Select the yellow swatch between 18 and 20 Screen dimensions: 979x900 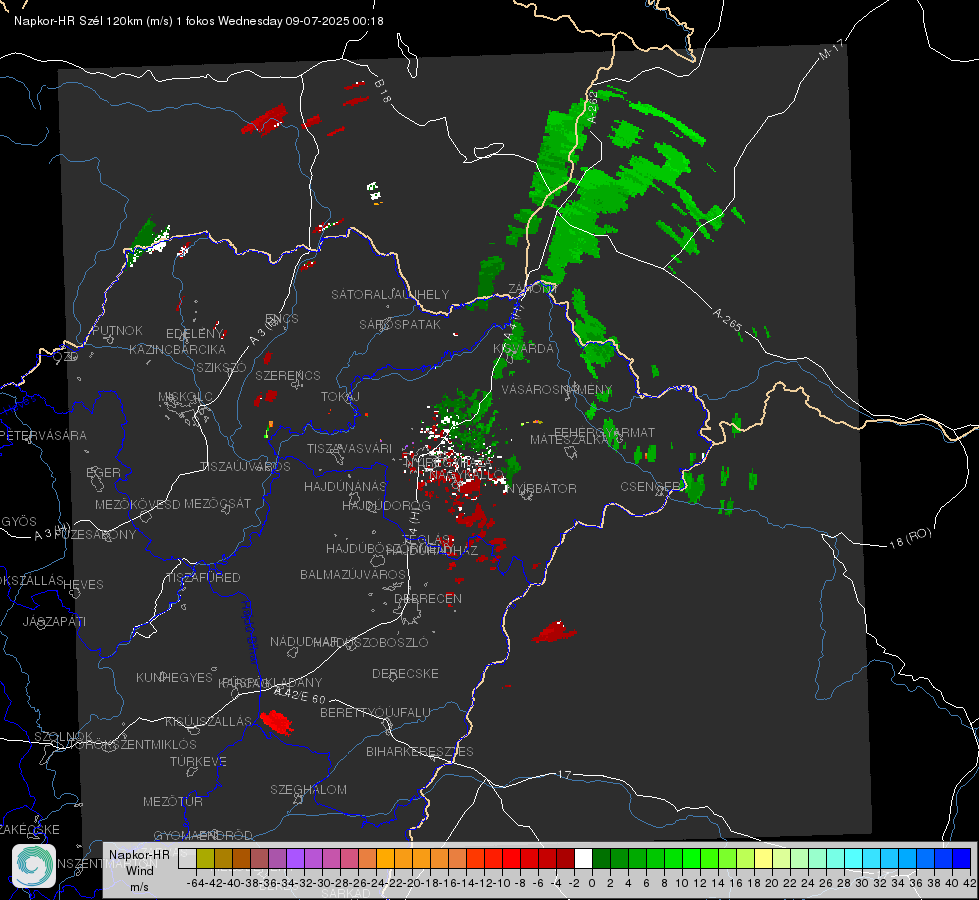click(x=763, y=859)
